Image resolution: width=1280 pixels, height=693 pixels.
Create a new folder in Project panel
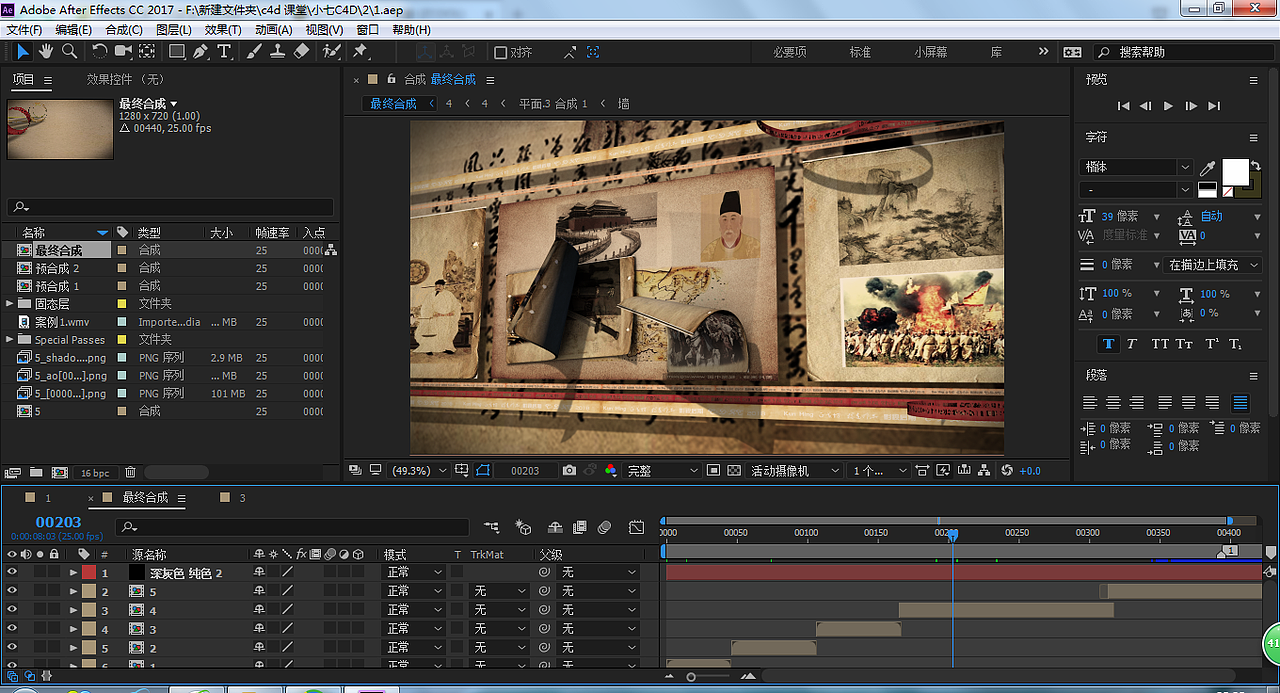pos(36,472)
